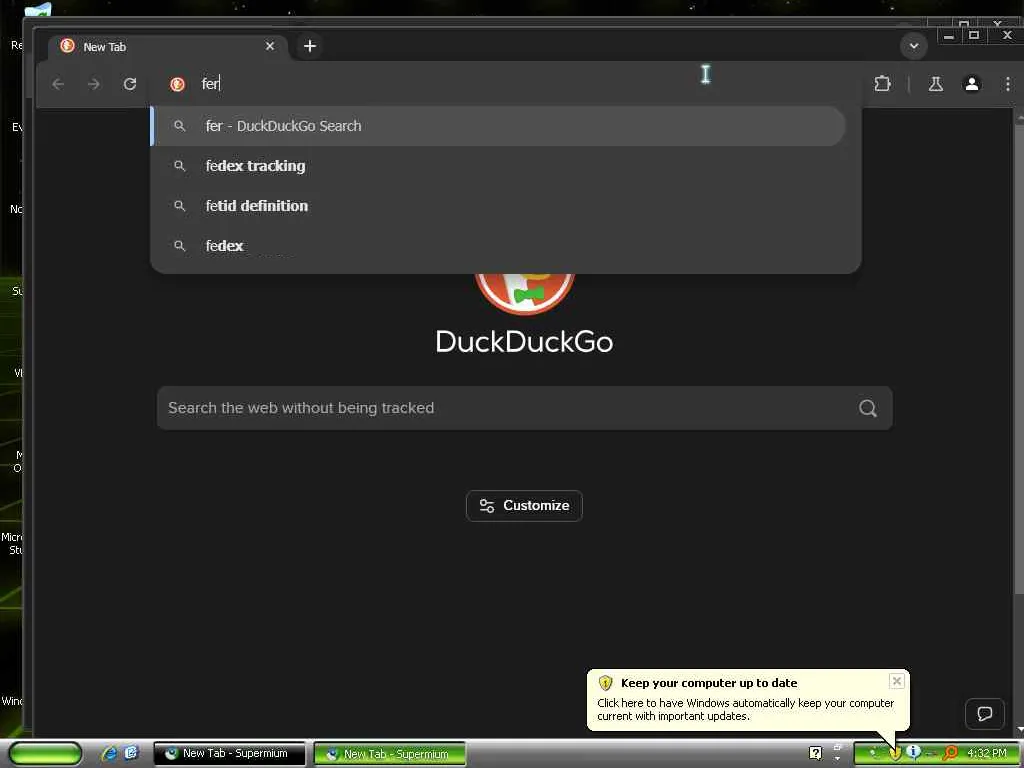Image resolution: width=1024 pixels, height=768 pixels.
Task: Click the DuckDuckGo icon in the address bar
Action: (177, 84)
